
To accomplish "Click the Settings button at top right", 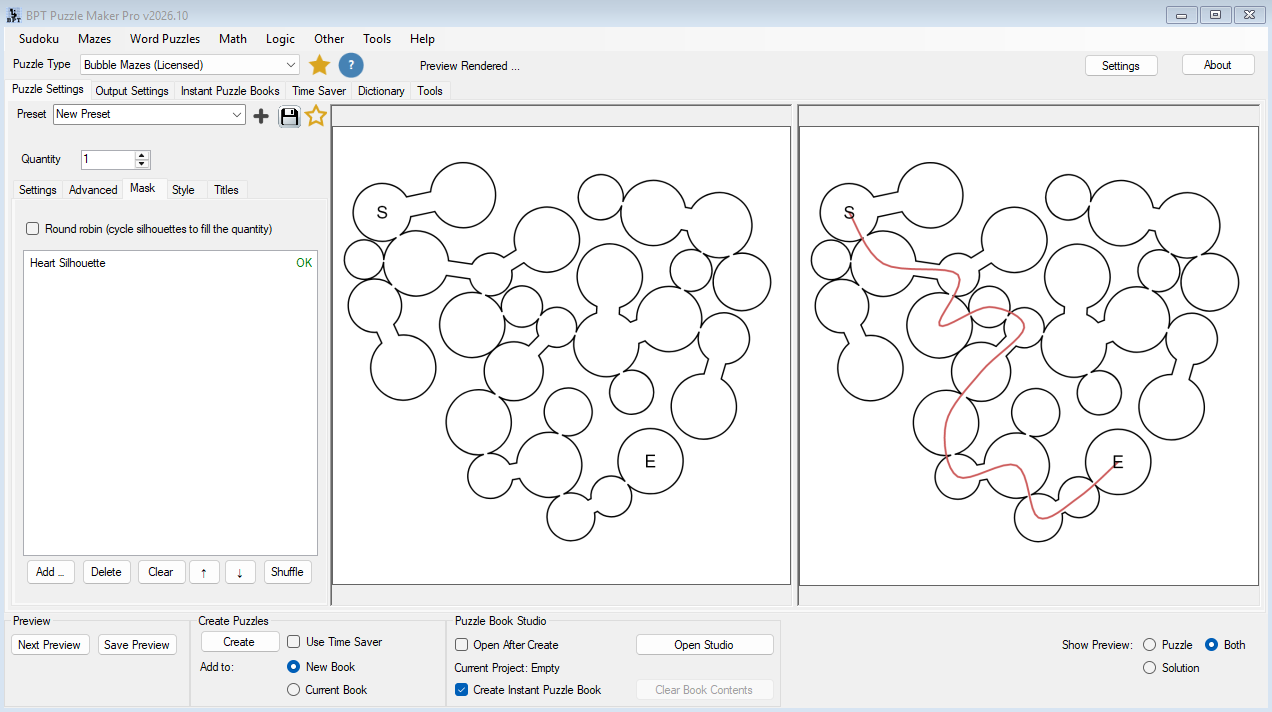I will tap(1121, 65).
